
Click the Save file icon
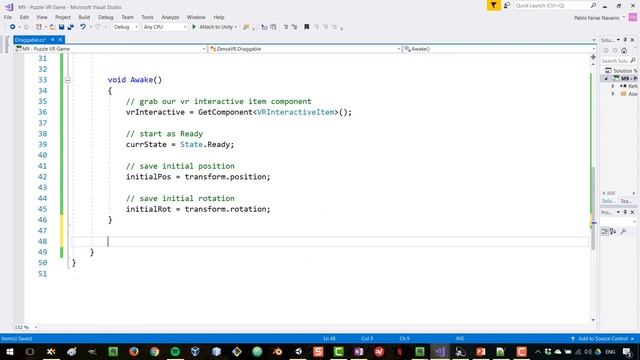(x=61, y=27)
